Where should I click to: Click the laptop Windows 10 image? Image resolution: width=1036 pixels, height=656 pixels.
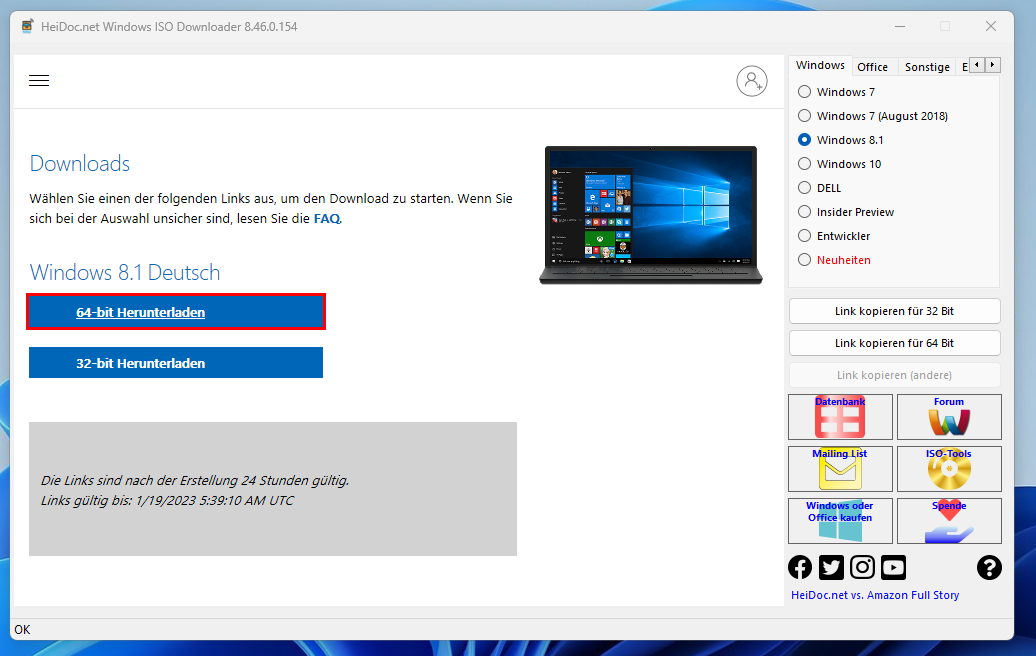pyautogui.click(x=651, y=215)
